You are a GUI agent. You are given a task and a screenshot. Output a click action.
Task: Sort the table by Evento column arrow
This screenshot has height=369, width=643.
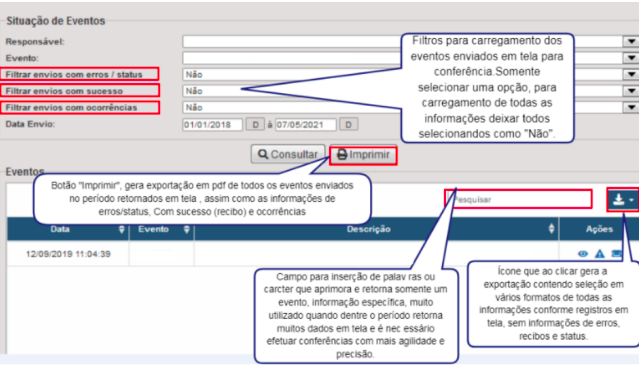(187, 229)
